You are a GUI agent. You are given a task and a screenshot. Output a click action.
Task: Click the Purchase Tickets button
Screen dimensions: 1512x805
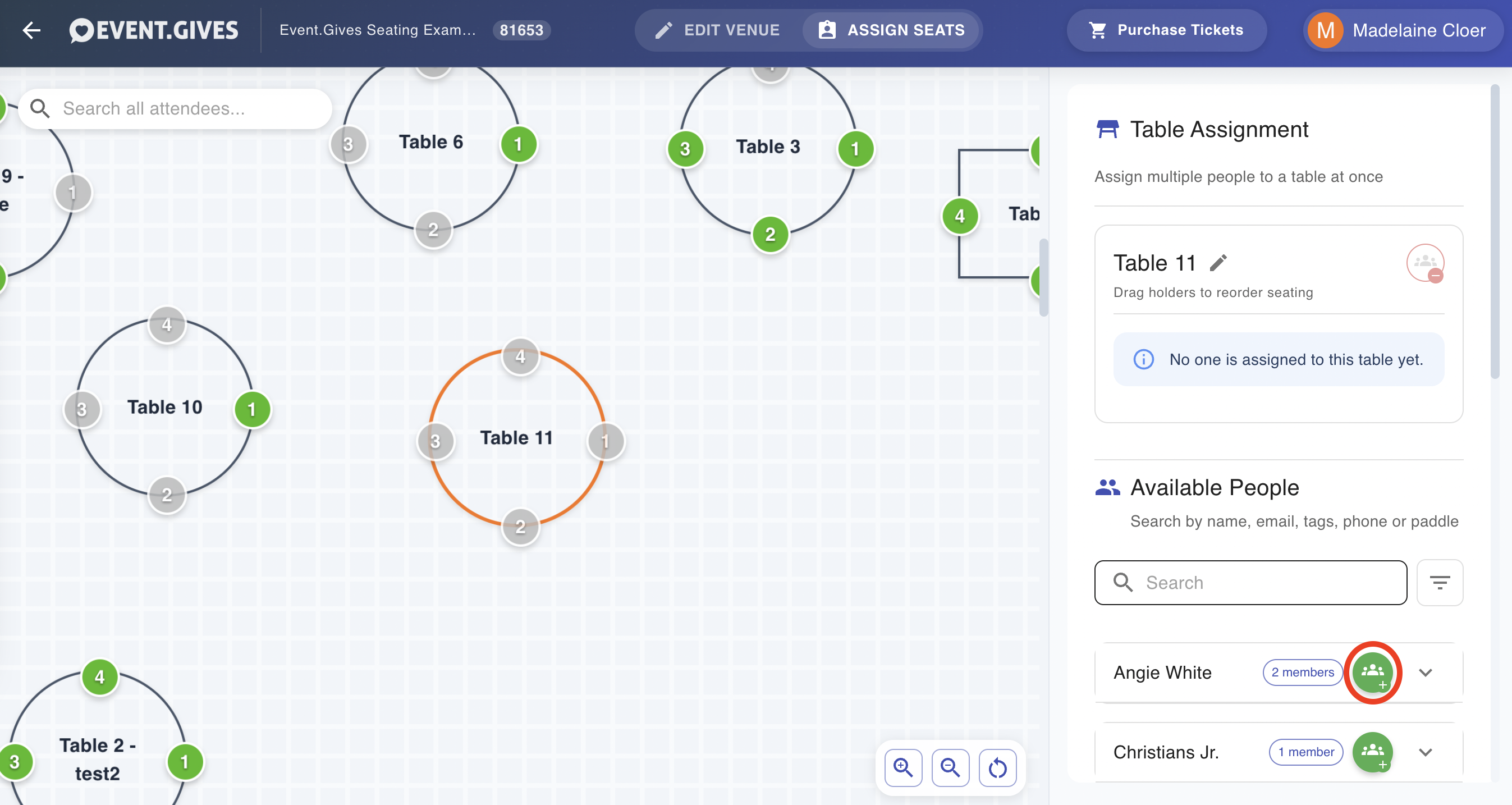click(1166, 30)
